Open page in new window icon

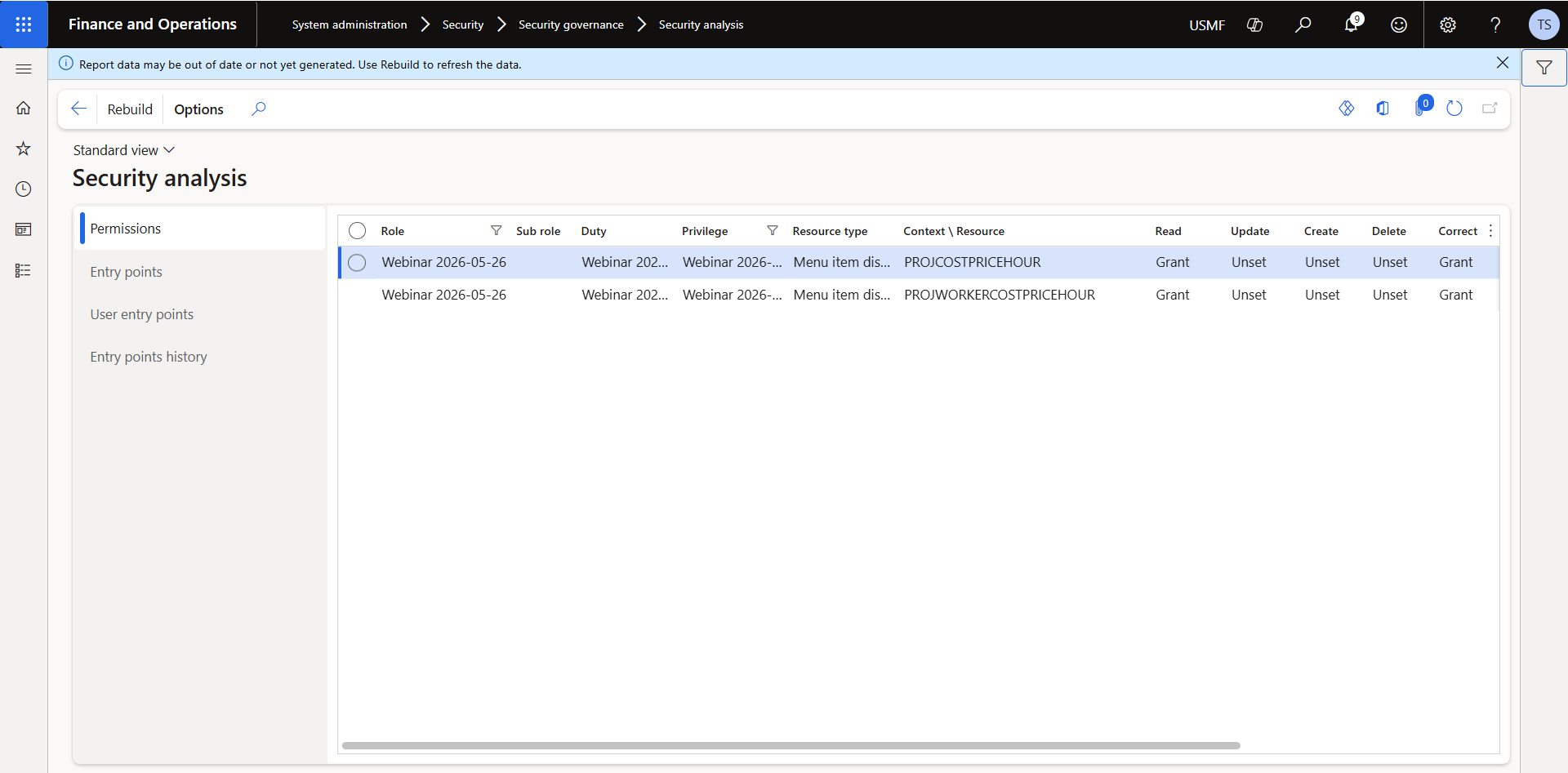click(x=1490, y=109)
